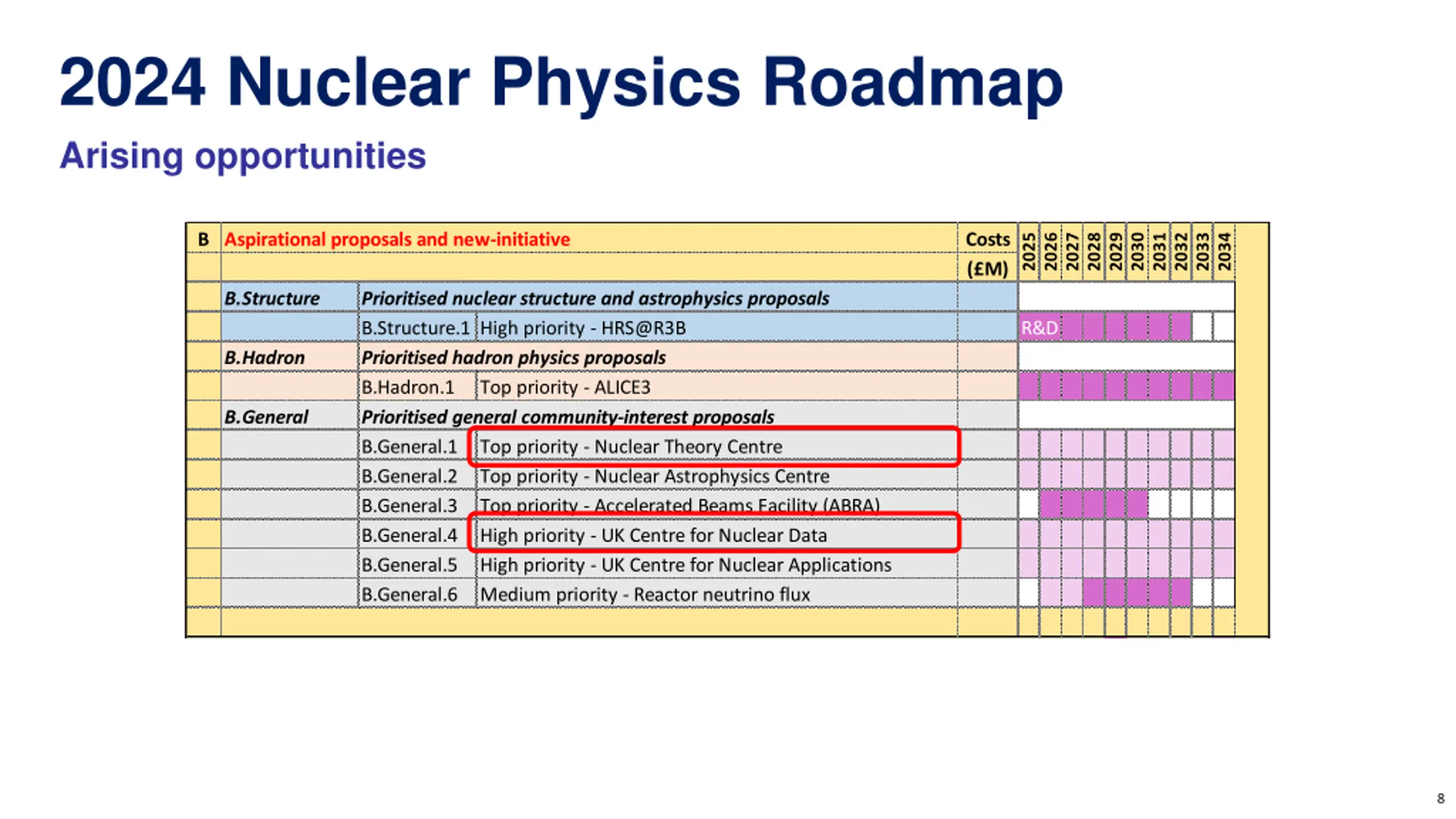This screenshot has width=1456, height=819.
Task: Click the '2032' year column header
Action: pos(1181,251)
